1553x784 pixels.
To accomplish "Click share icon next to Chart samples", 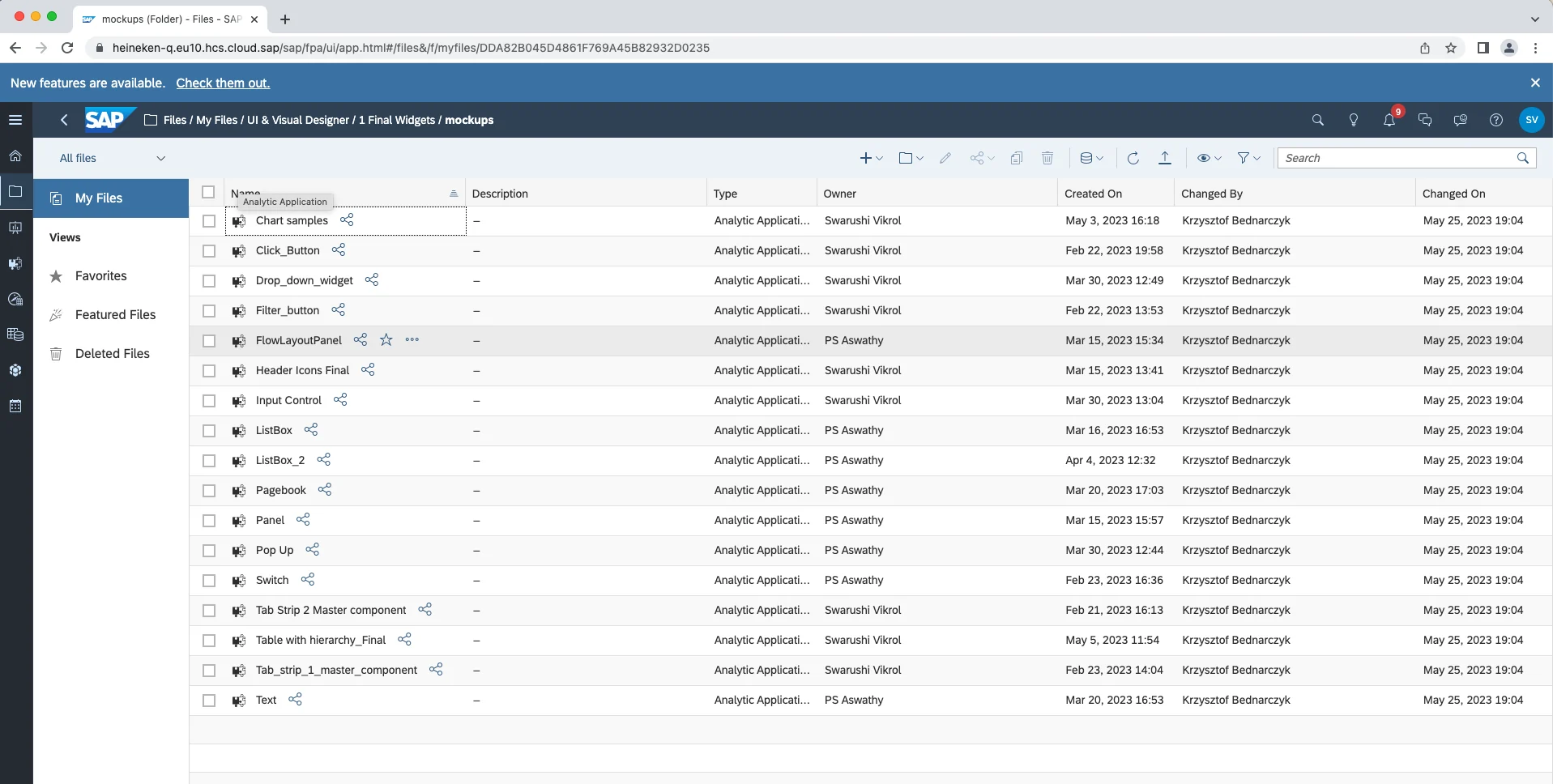I will 347,220.
